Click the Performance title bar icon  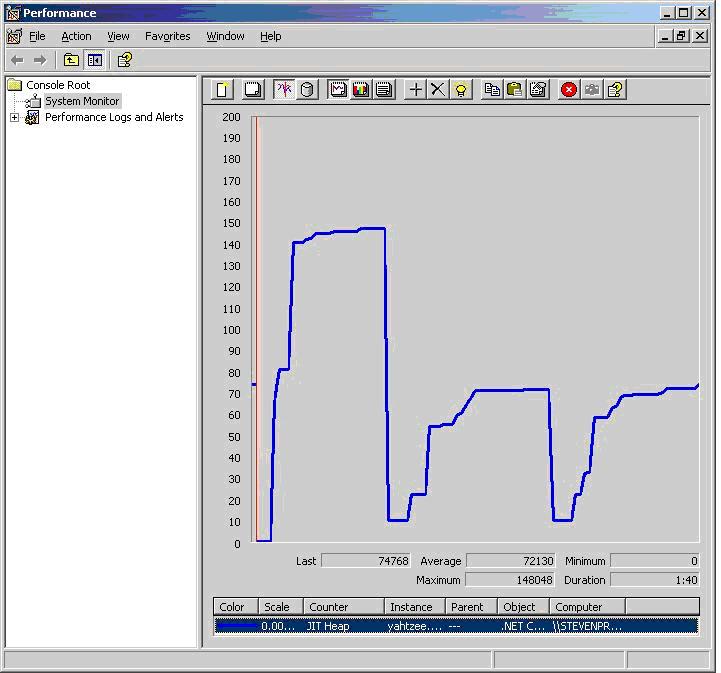(x=13, y=13)
